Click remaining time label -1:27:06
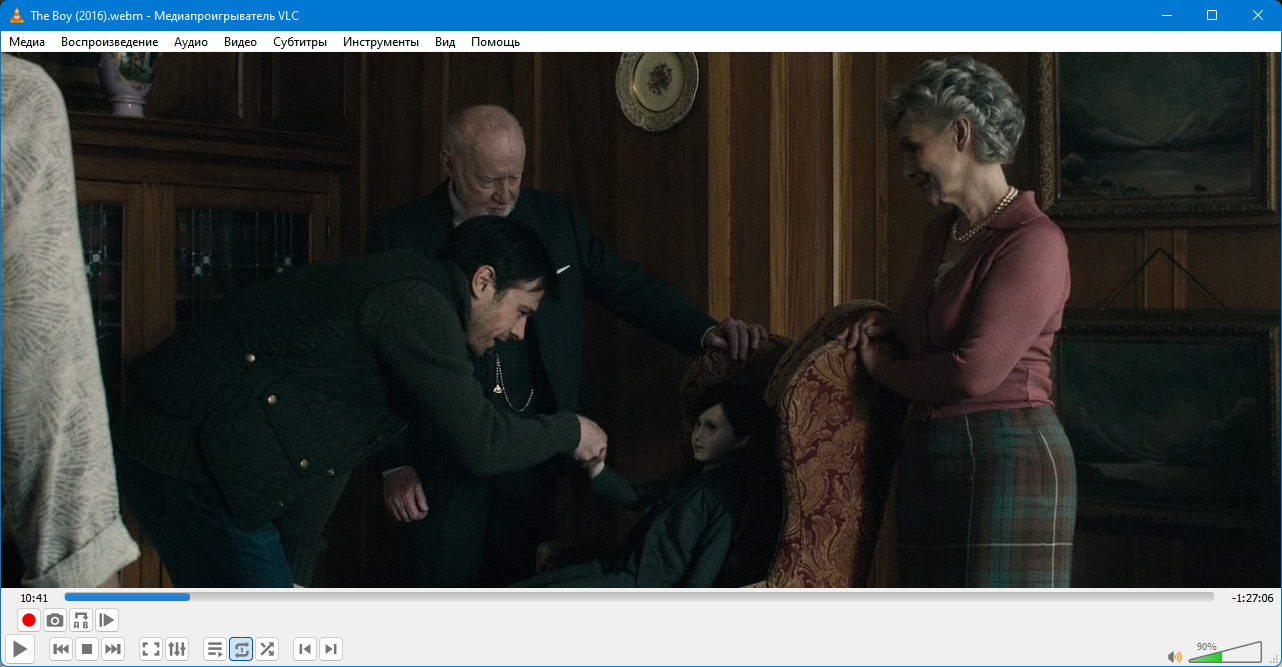Viewport: 1282px width, 667px height. tap(1252, 598)
